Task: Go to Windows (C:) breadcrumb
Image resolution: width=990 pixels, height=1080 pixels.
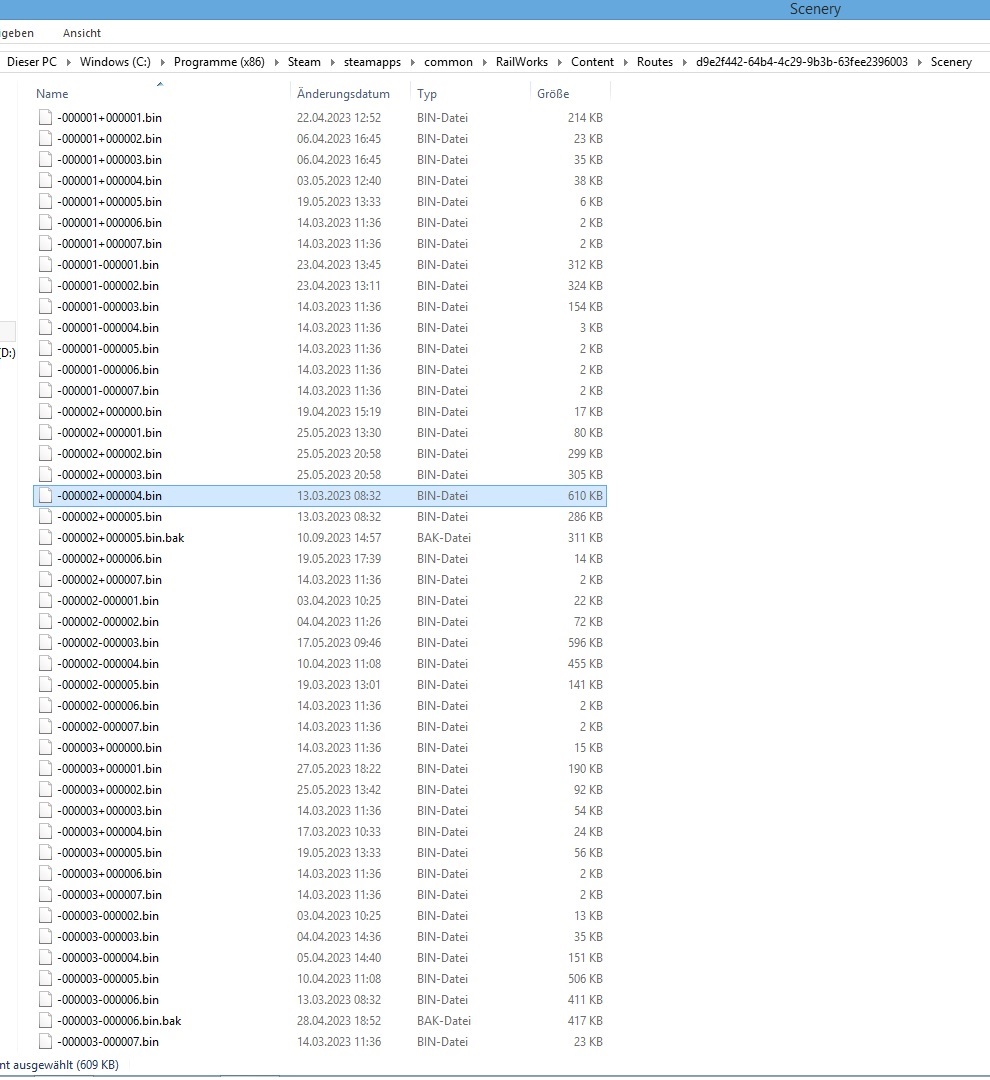Action: point(115,62)
